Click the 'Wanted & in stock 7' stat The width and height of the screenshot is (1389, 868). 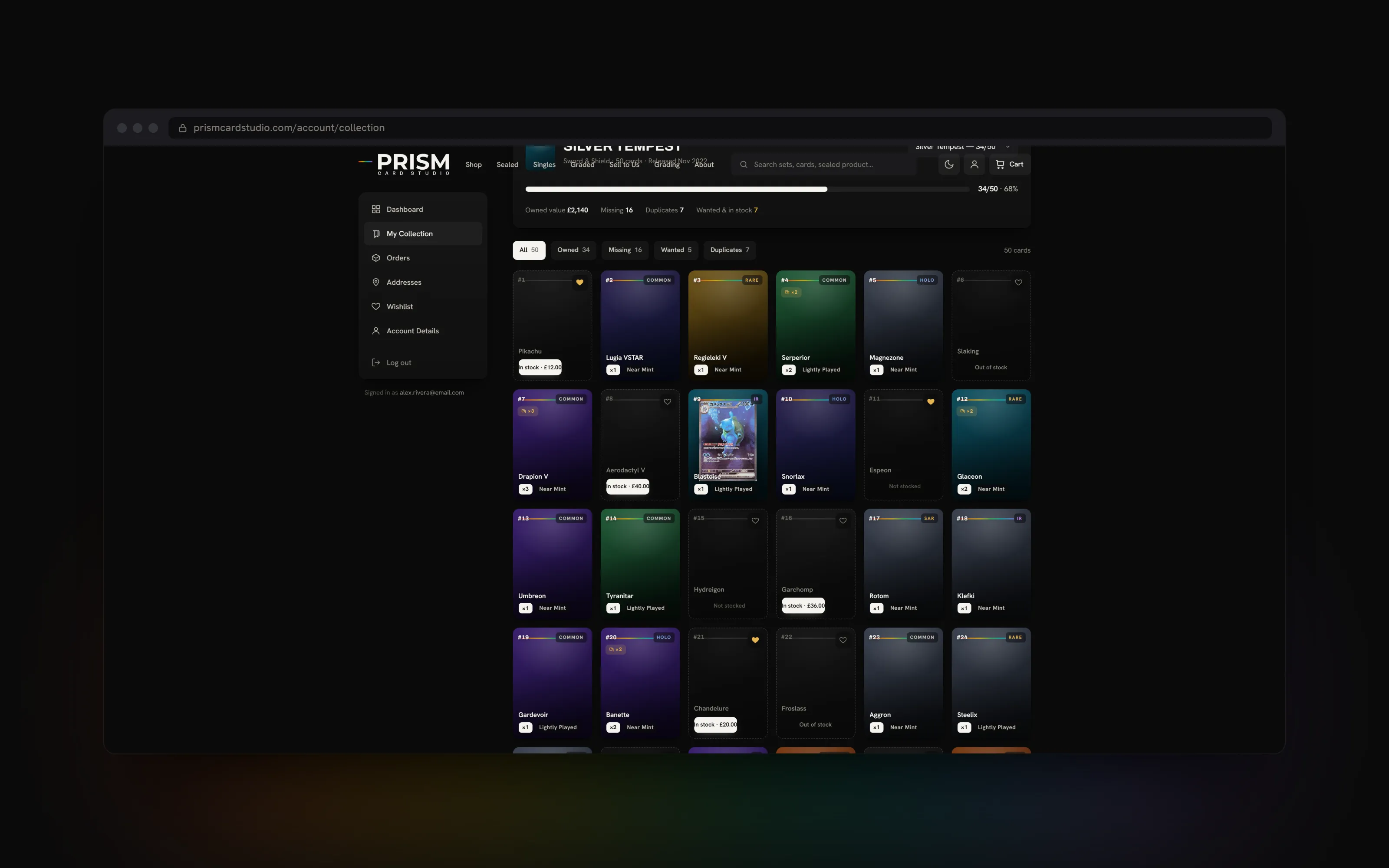(x=727, y=210)
